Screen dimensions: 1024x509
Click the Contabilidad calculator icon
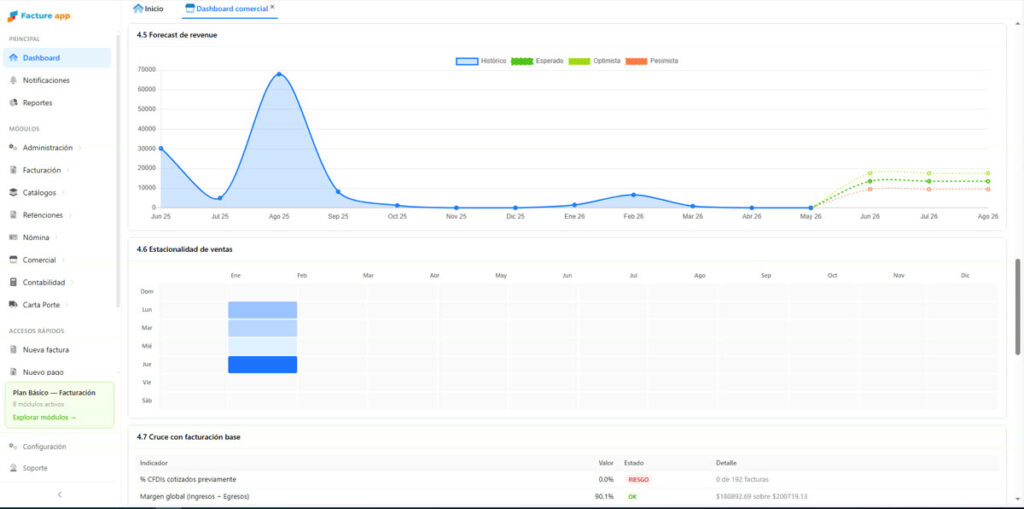pyautogui.click(x=13, y=282)
